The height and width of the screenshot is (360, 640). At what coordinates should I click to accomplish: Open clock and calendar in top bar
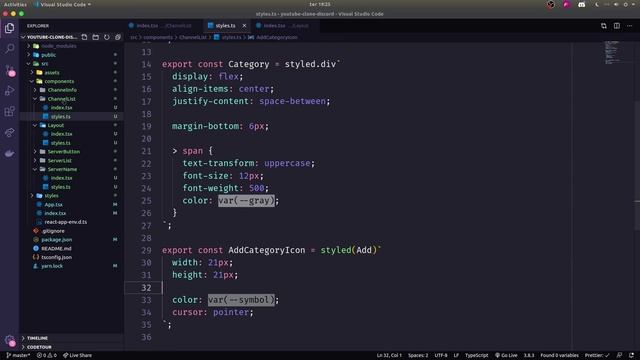(x=320, y=4)
